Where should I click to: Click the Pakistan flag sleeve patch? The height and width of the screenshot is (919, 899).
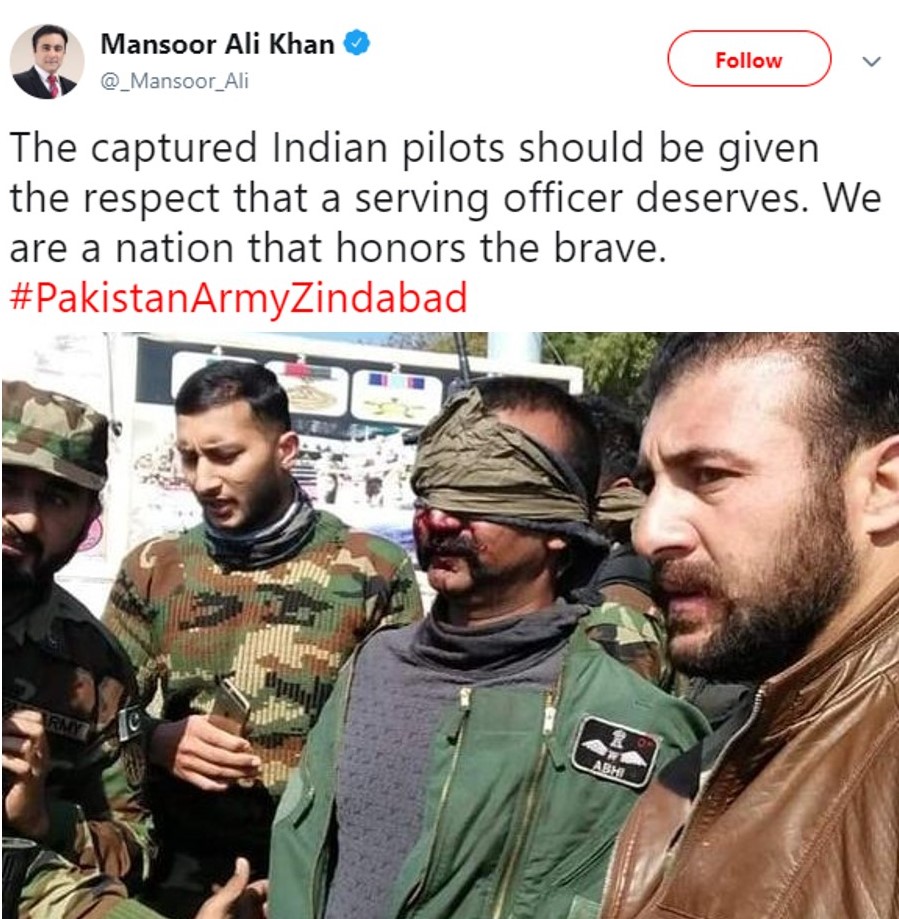tap(132, 723)
